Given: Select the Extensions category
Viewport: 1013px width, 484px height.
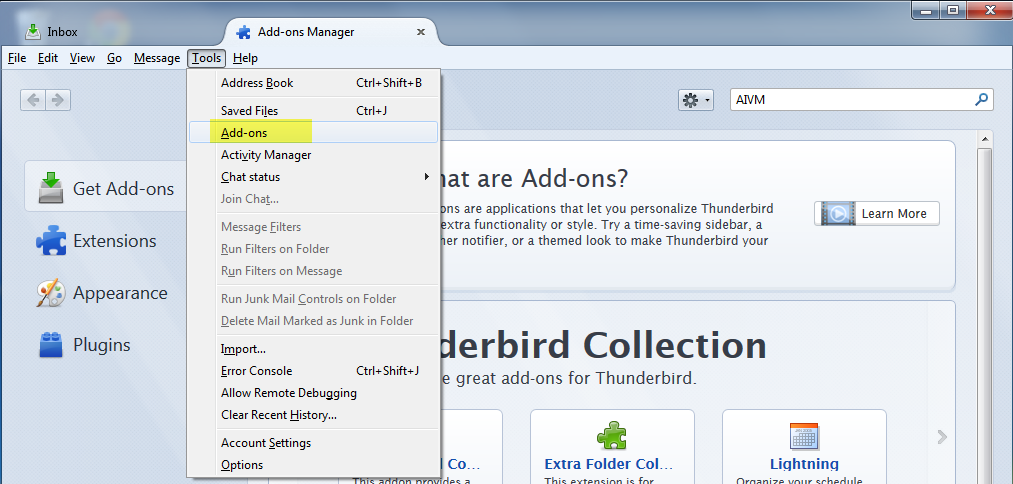Looking at the screenshot, I should pos(97,241).
